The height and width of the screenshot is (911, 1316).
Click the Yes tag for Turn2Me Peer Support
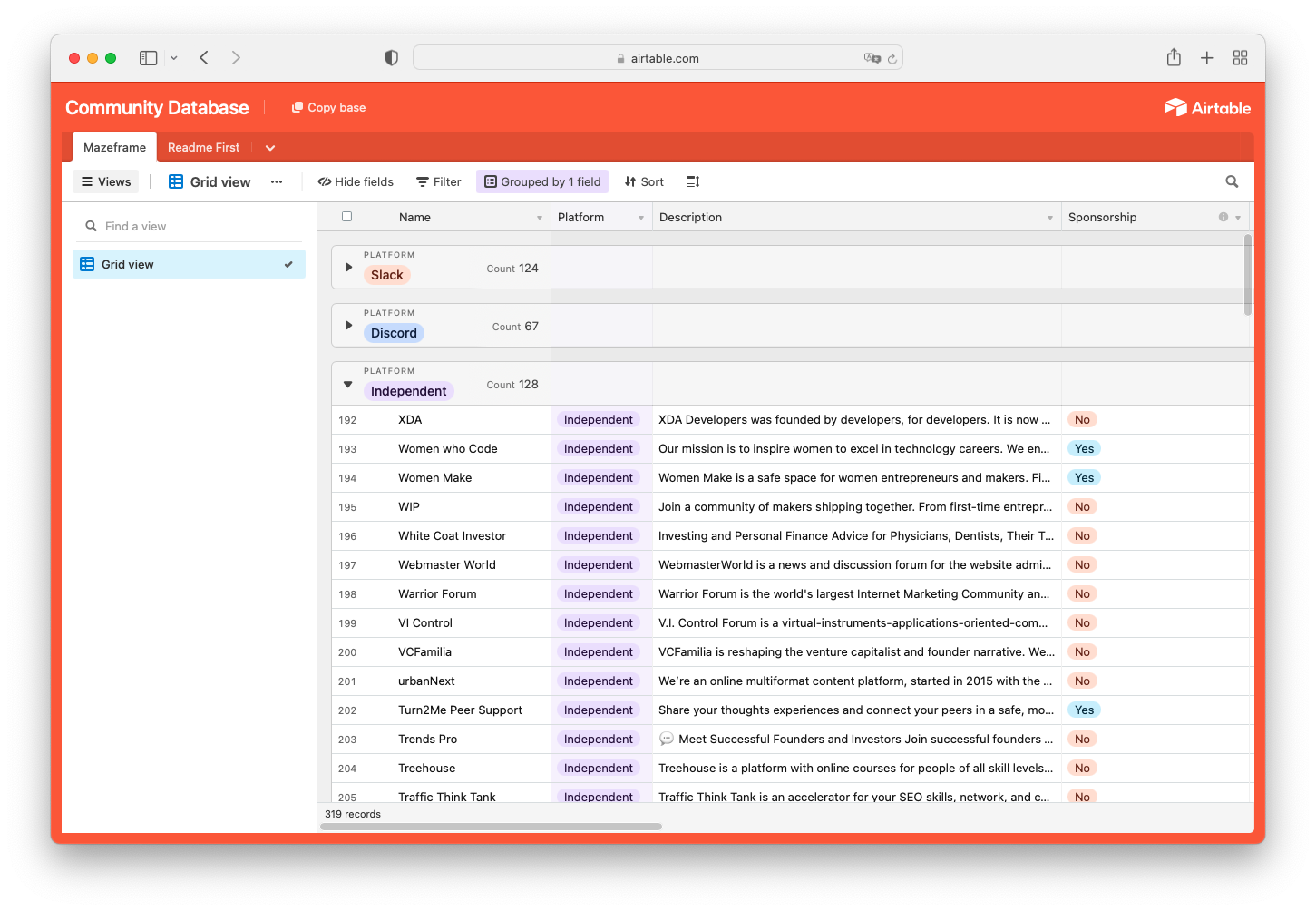pos(1084,710)
